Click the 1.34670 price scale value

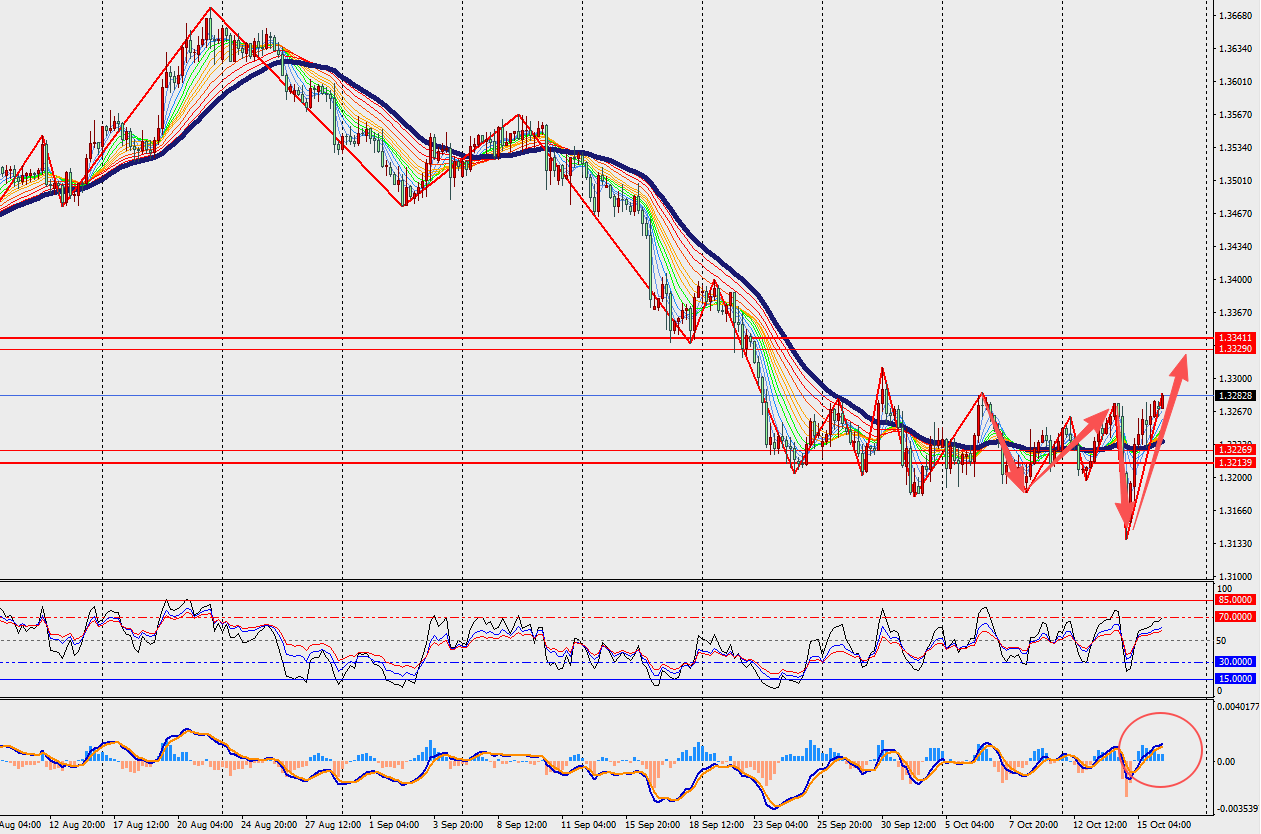click(1236, 214)
